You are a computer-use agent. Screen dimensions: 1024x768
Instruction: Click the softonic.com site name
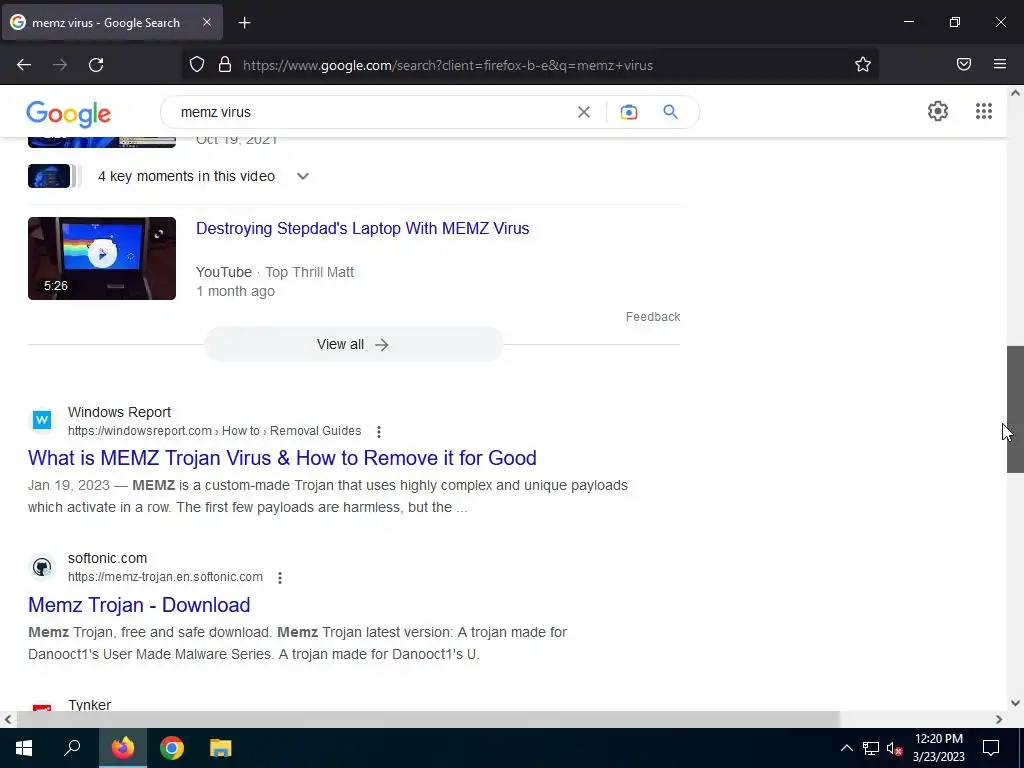point(107,558)
